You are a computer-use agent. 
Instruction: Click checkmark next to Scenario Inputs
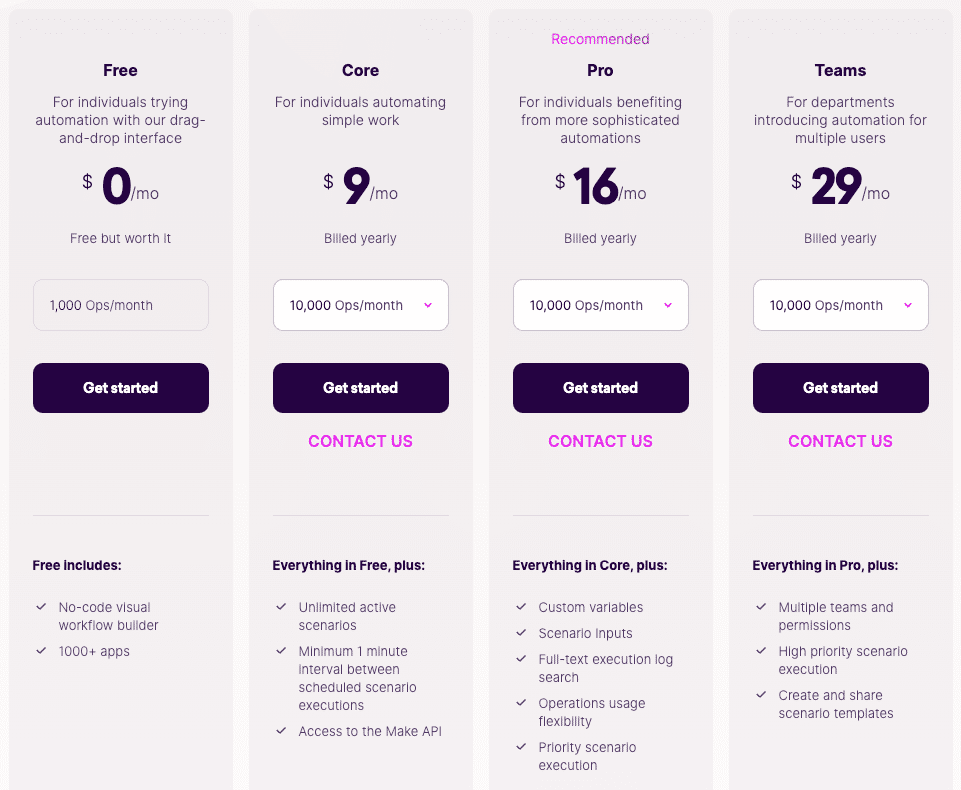[521, 633]
